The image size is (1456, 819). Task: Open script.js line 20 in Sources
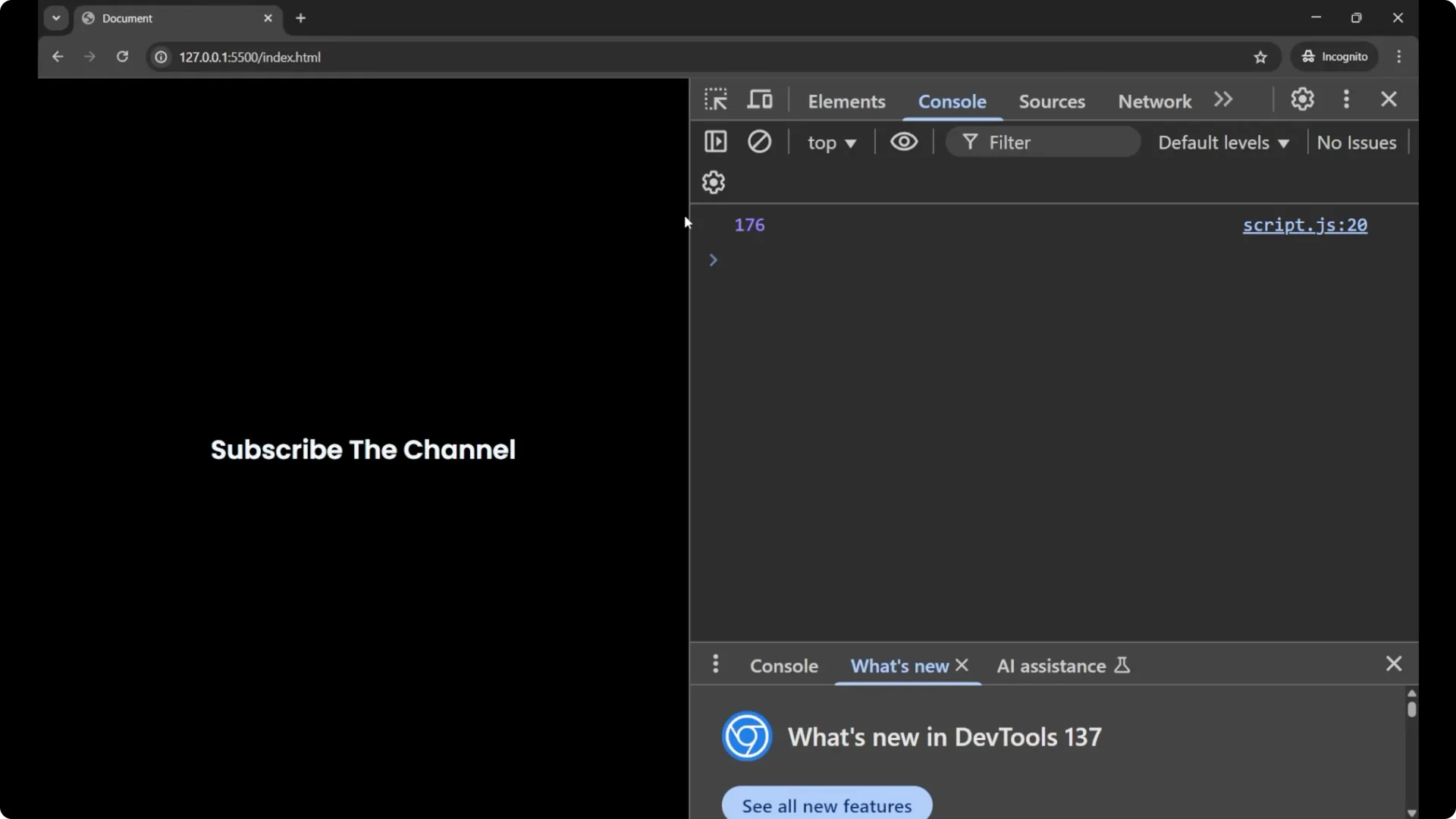(1305, 225)
